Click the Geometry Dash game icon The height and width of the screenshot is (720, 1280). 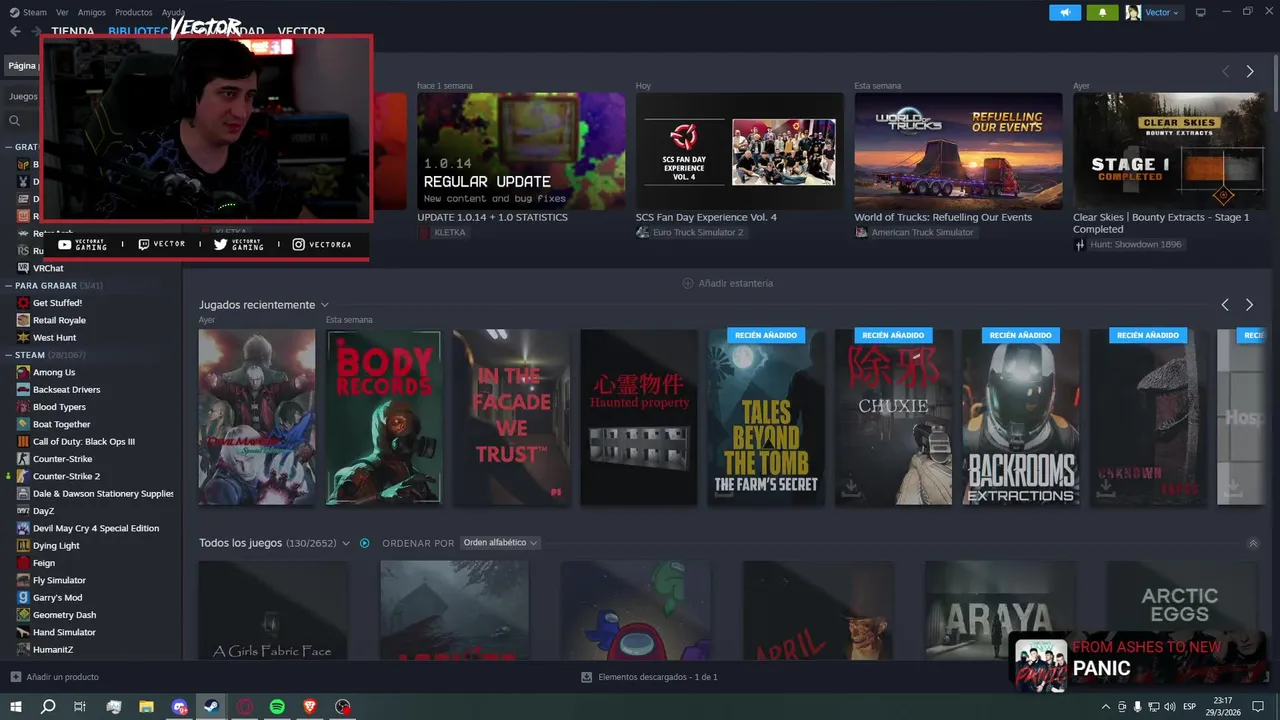[x=23, y=615]
